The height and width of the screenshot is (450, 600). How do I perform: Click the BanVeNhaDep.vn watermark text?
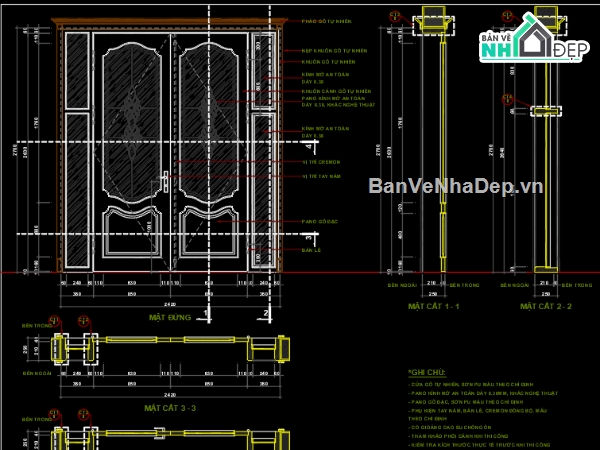click(x=455, y=186)
